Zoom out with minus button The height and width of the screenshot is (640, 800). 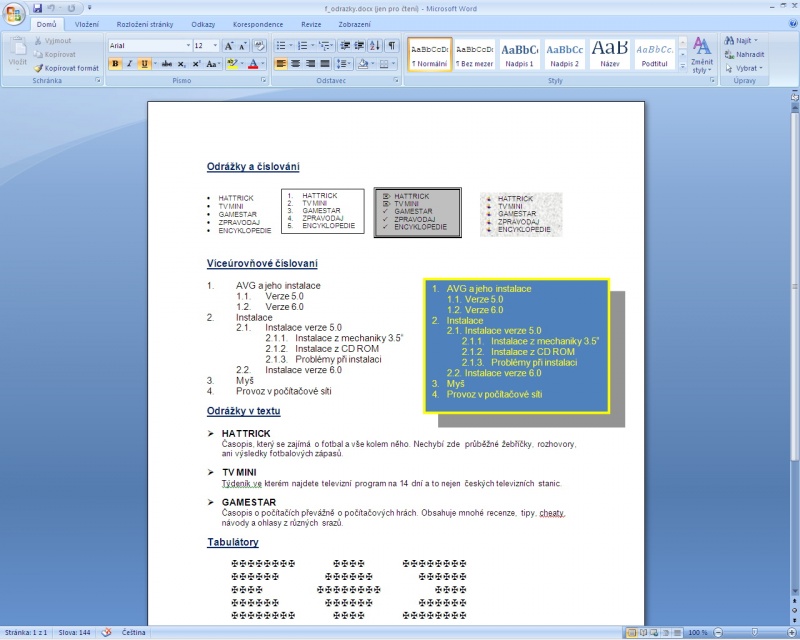pos(718,633)
